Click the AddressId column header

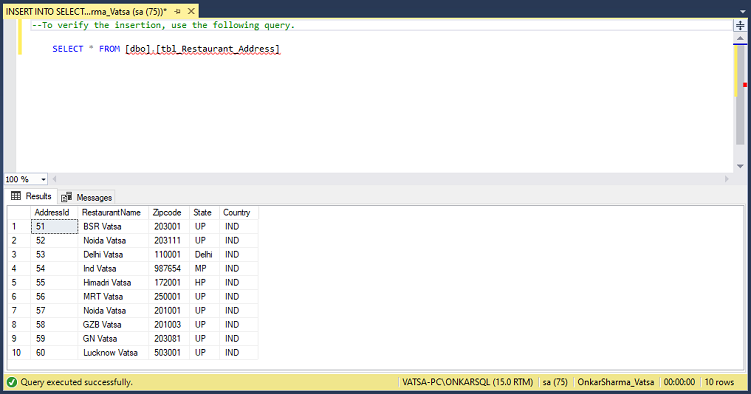point(54,213)
